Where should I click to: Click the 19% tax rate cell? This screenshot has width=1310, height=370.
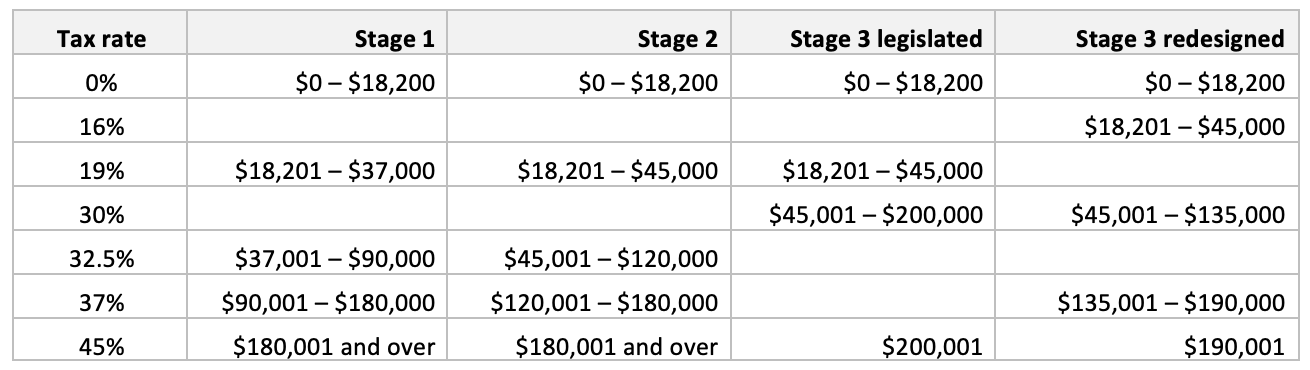pos(101,171)
